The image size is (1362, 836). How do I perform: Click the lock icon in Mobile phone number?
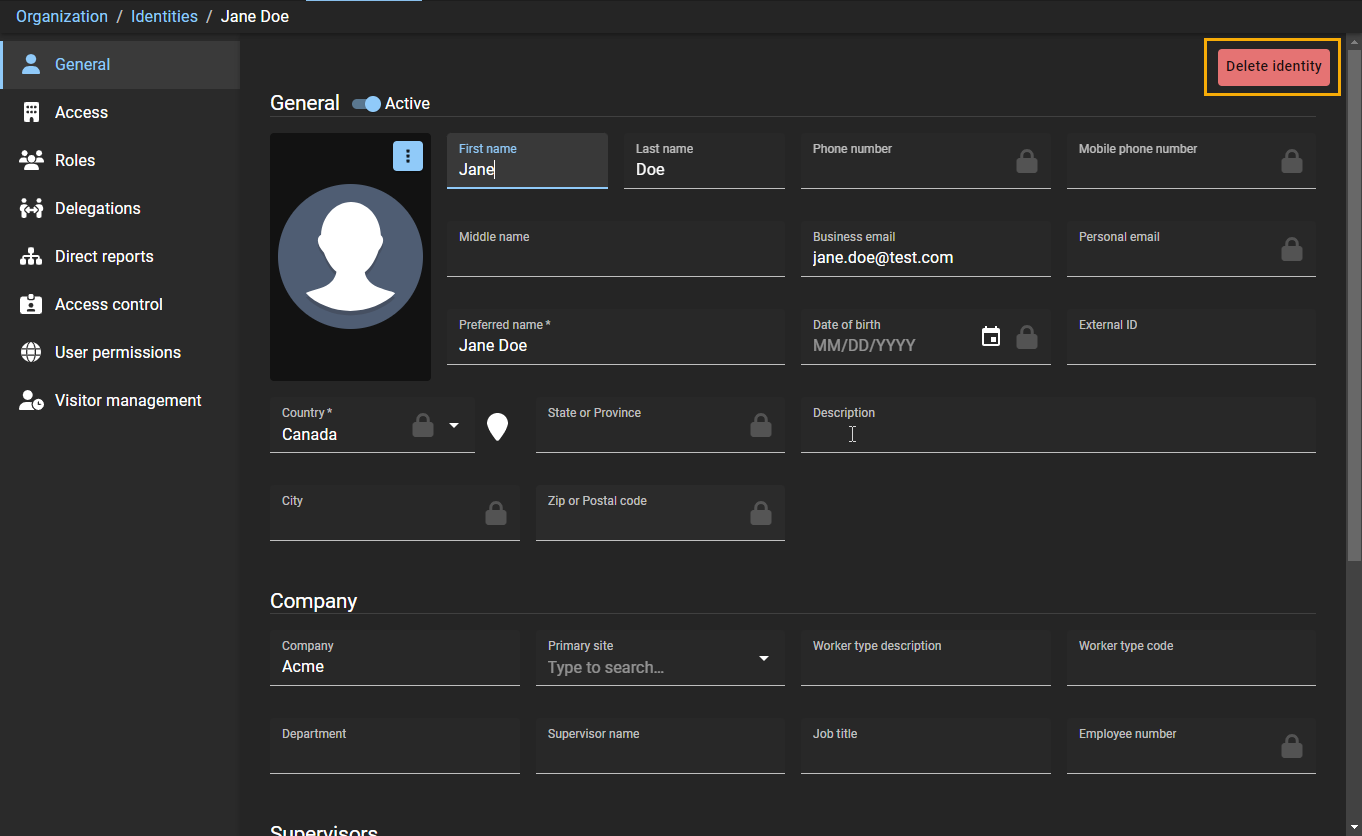point(1292,161)
